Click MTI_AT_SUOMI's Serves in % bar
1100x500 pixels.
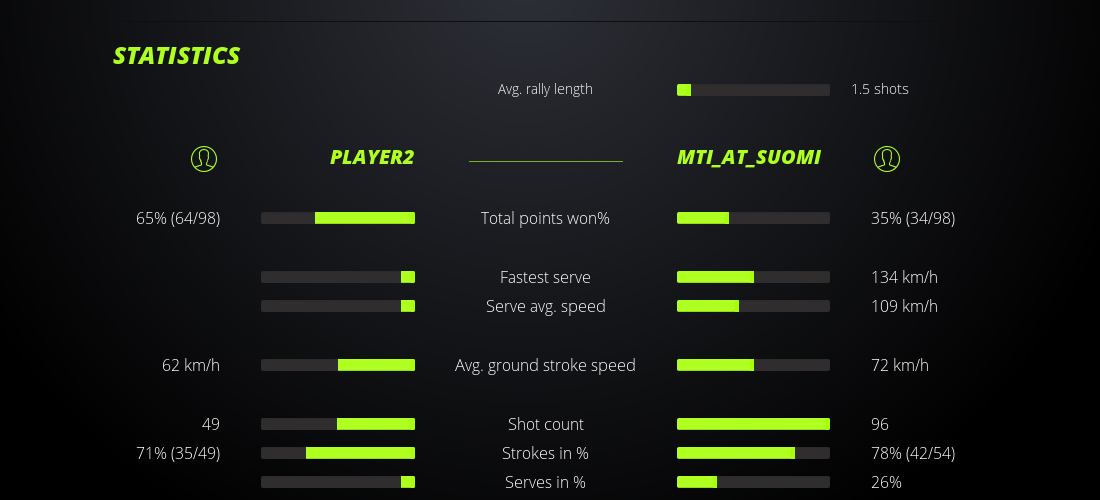(x=753, y=482)
